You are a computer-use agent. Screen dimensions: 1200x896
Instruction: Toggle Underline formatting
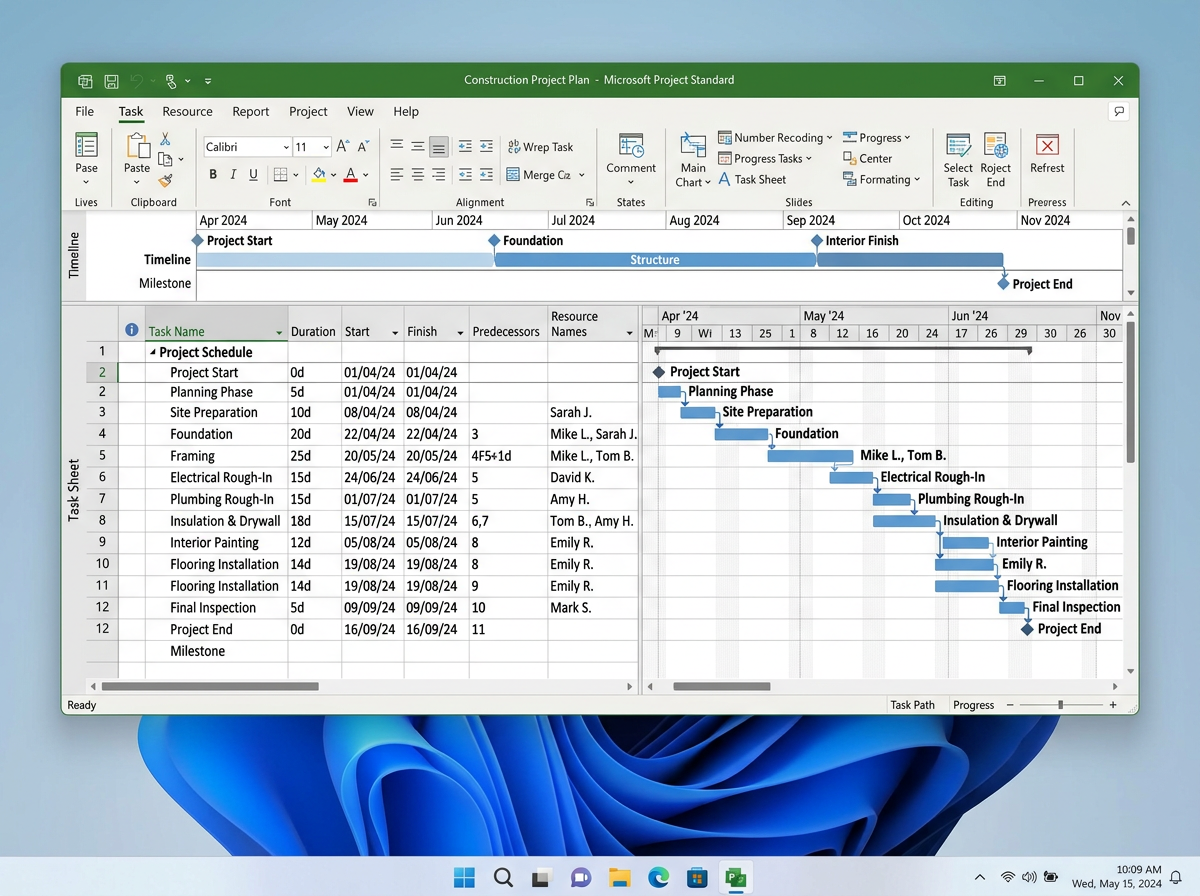tap(253, 175)
